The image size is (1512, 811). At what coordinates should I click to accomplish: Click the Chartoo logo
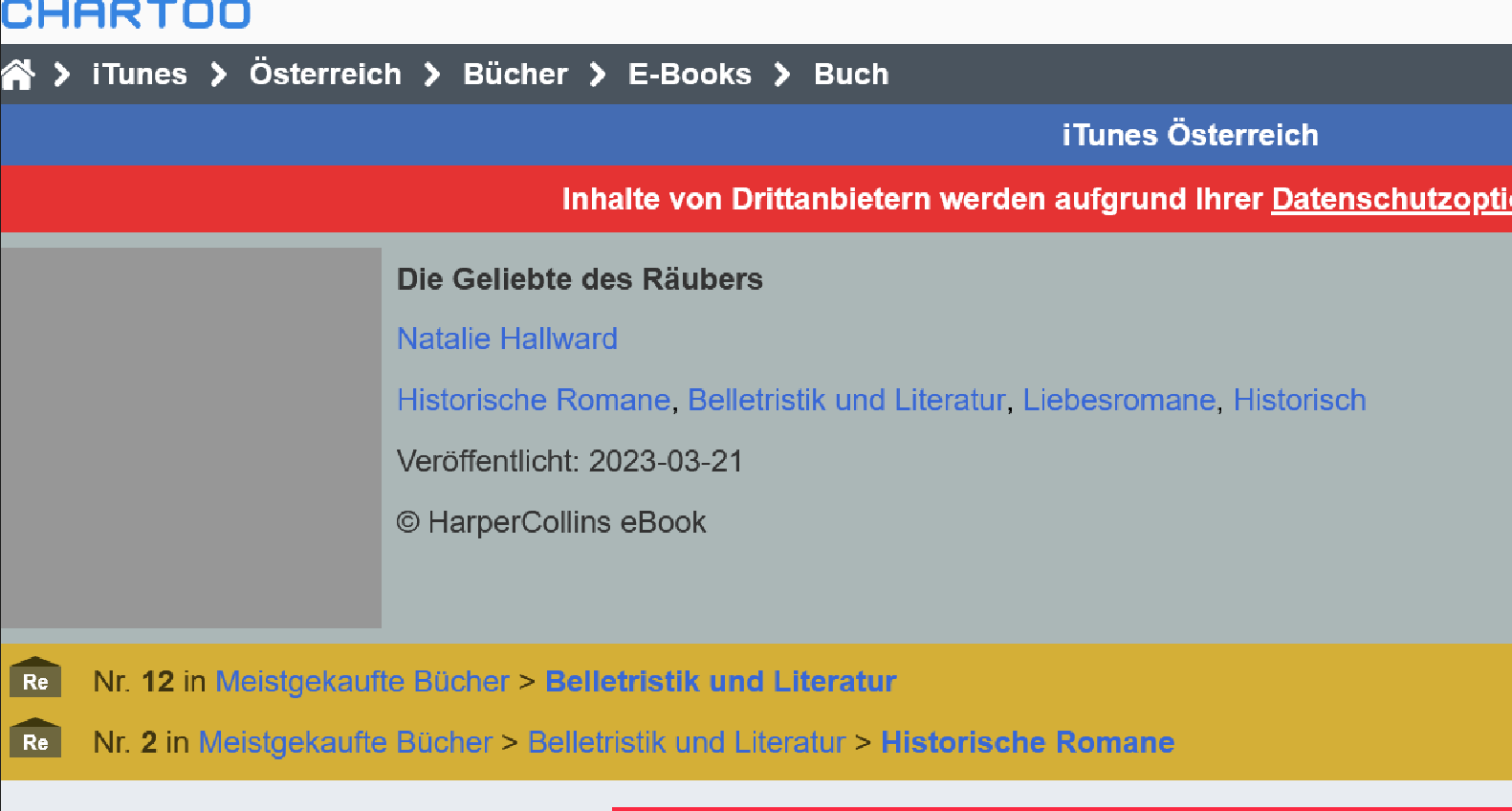point(126,14)
